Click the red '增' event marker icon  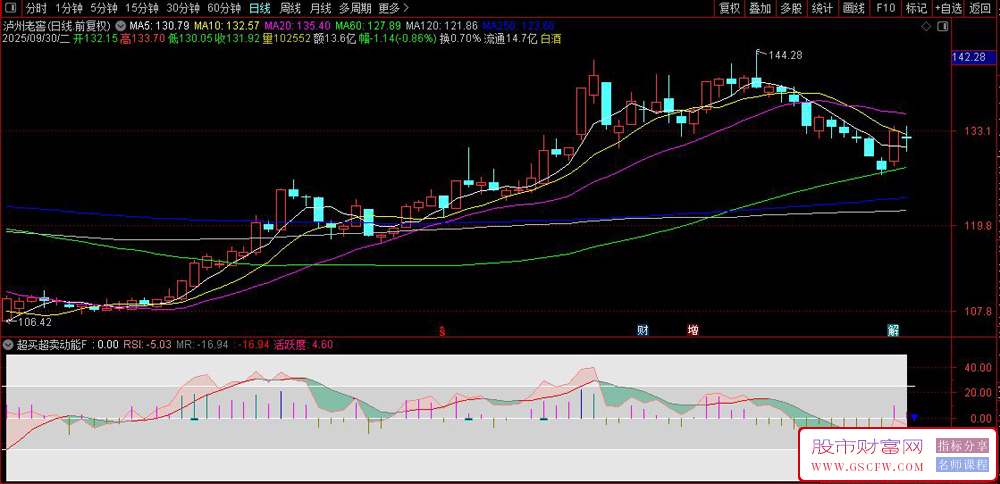click(x=692, y=330)
